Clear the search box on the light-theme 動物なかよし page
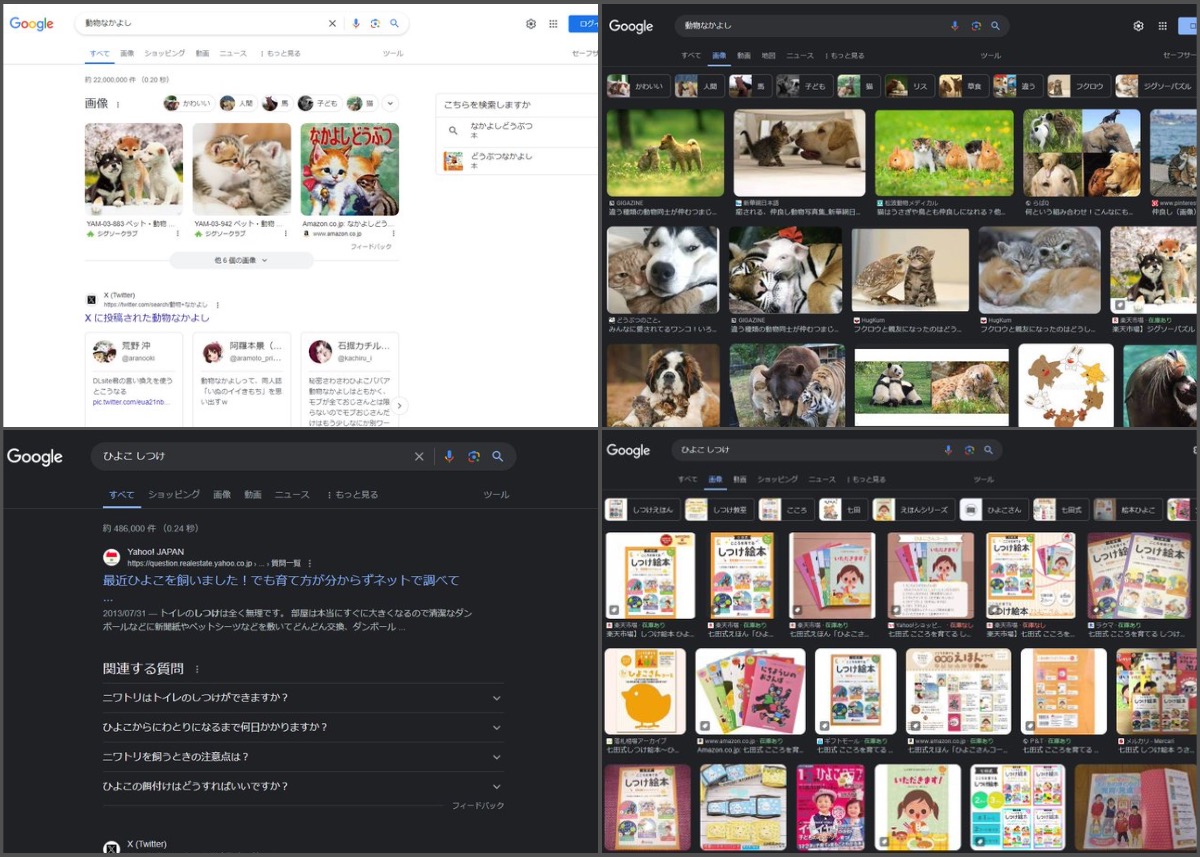 pos(332,24)
